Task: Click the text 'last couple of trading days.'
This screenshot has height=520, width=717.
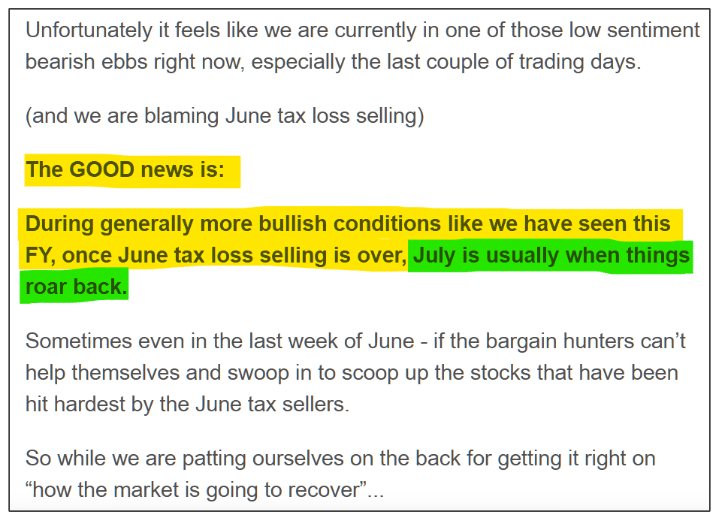Action: [514, 62]
